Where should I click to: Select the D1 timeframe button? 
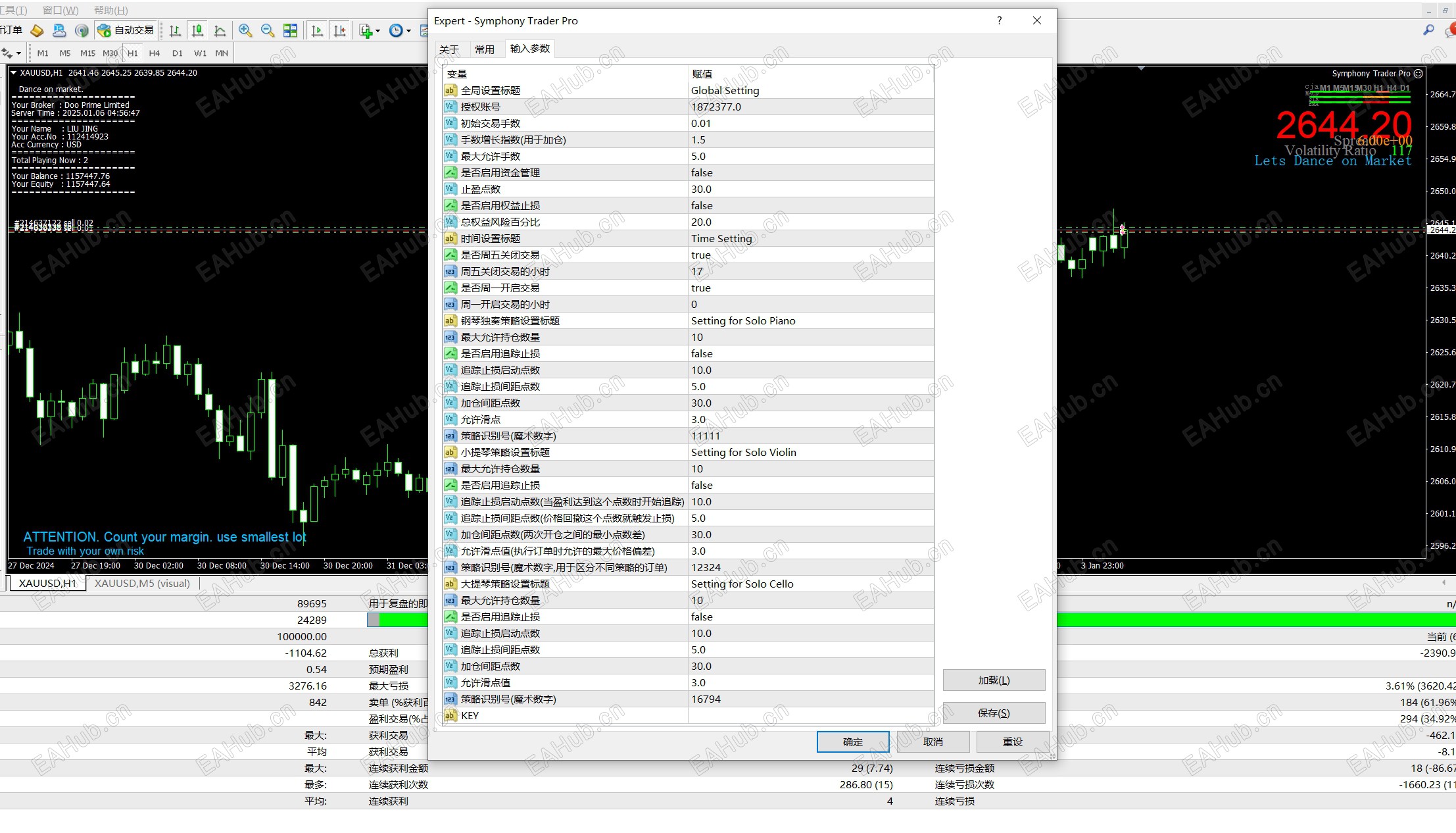[178, 53]
